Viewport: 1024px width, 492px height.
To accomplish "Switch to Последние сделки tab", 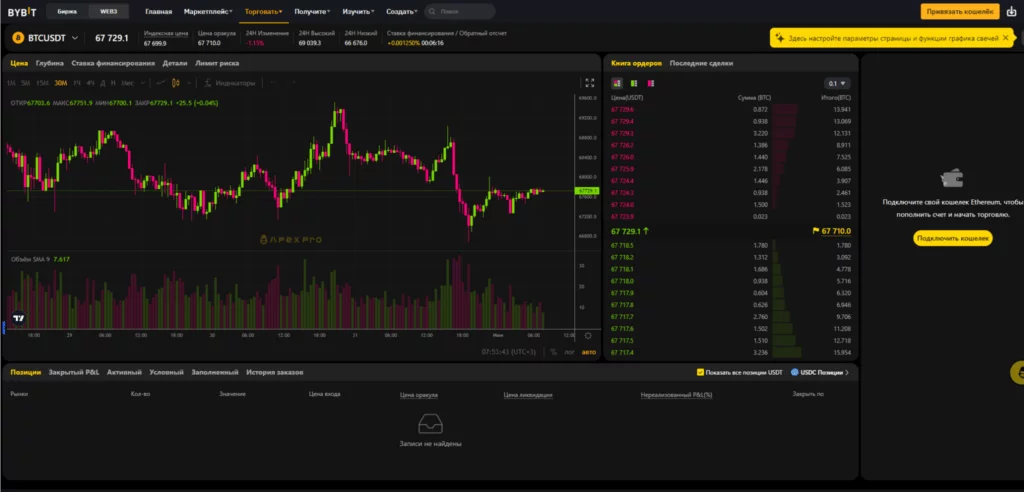I will point(701,63).
